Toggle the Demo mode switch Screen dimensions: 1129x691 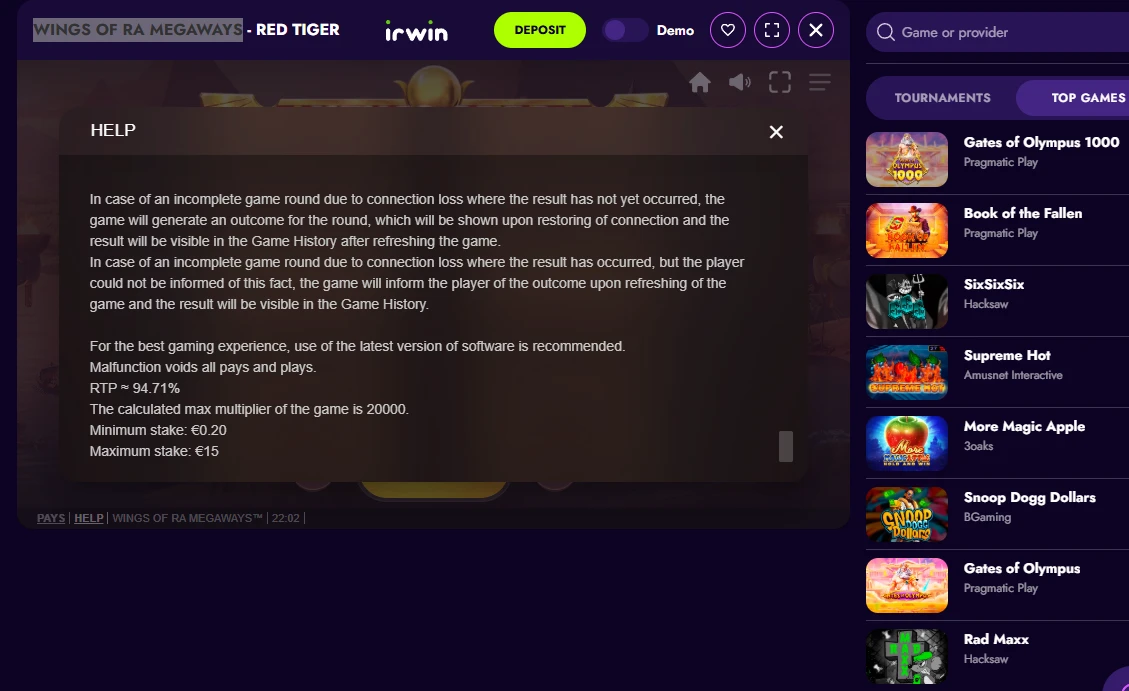tap(625, 30)
